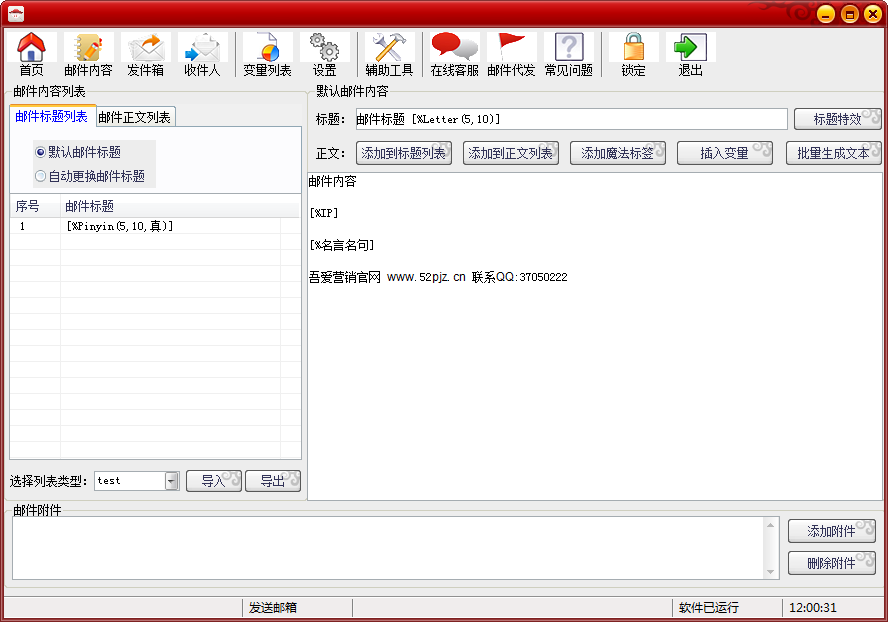Click the 标题 text input field

(x=570, y=119)
